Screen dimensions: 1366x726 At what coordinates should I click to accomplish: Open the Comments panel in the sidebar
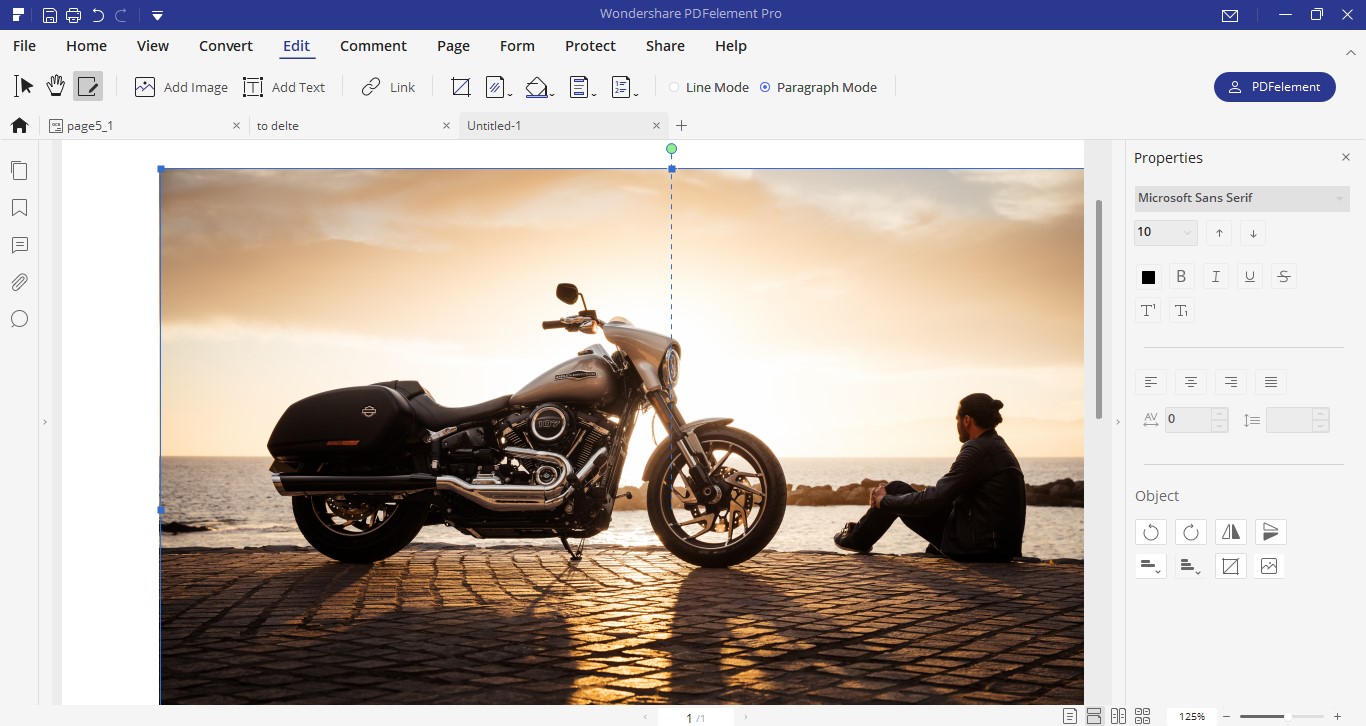click(19, 245)
